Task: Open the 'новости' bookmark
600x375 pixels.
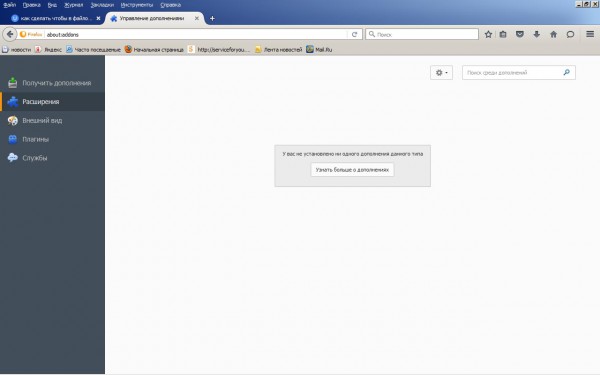Action: point(16,50)
